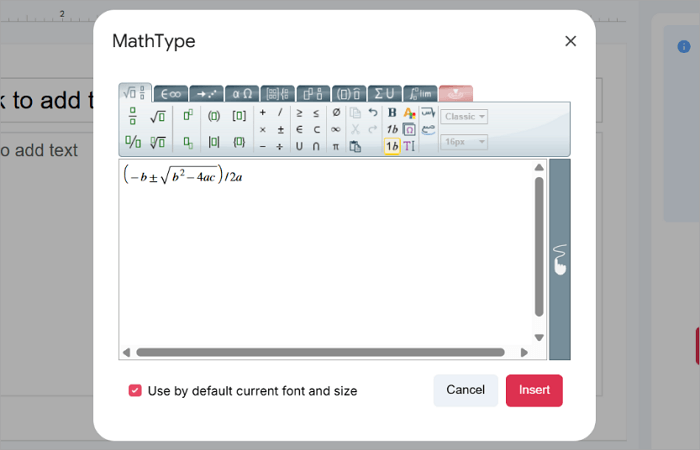Toggle italic 1b style (unhighlighted)
The image size is (700, 450).
[392, 129]
